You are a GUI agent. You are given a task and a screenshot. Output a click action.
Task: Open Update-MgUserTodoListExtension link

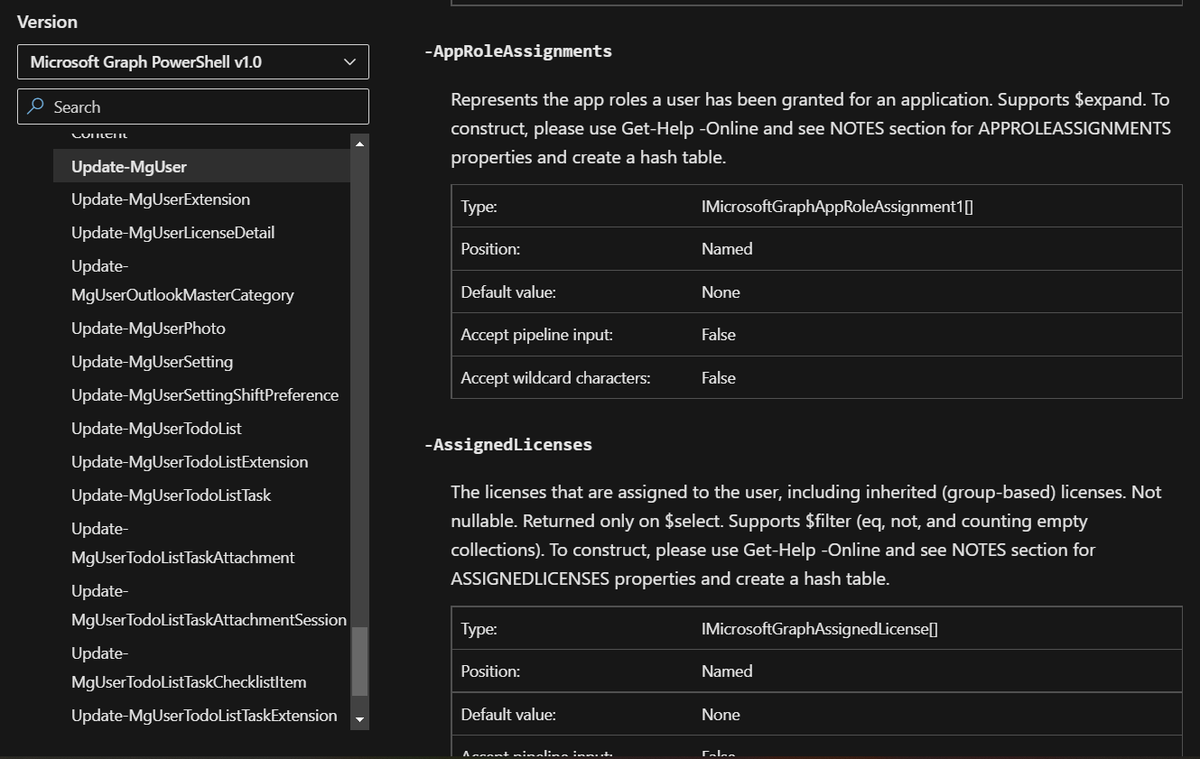(x=190, y=462)
